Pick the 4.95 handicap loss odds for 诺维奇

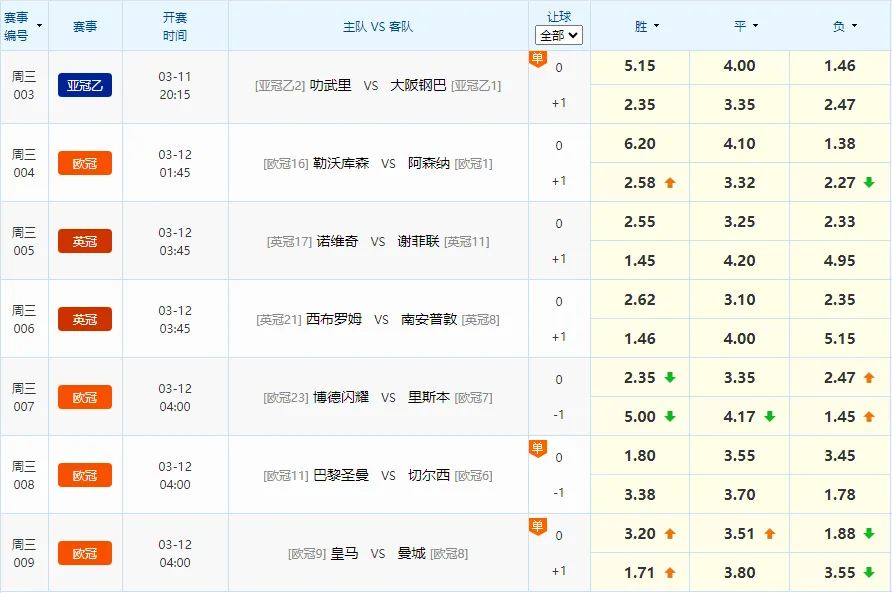pyautogui.click(x=839, y=261)
